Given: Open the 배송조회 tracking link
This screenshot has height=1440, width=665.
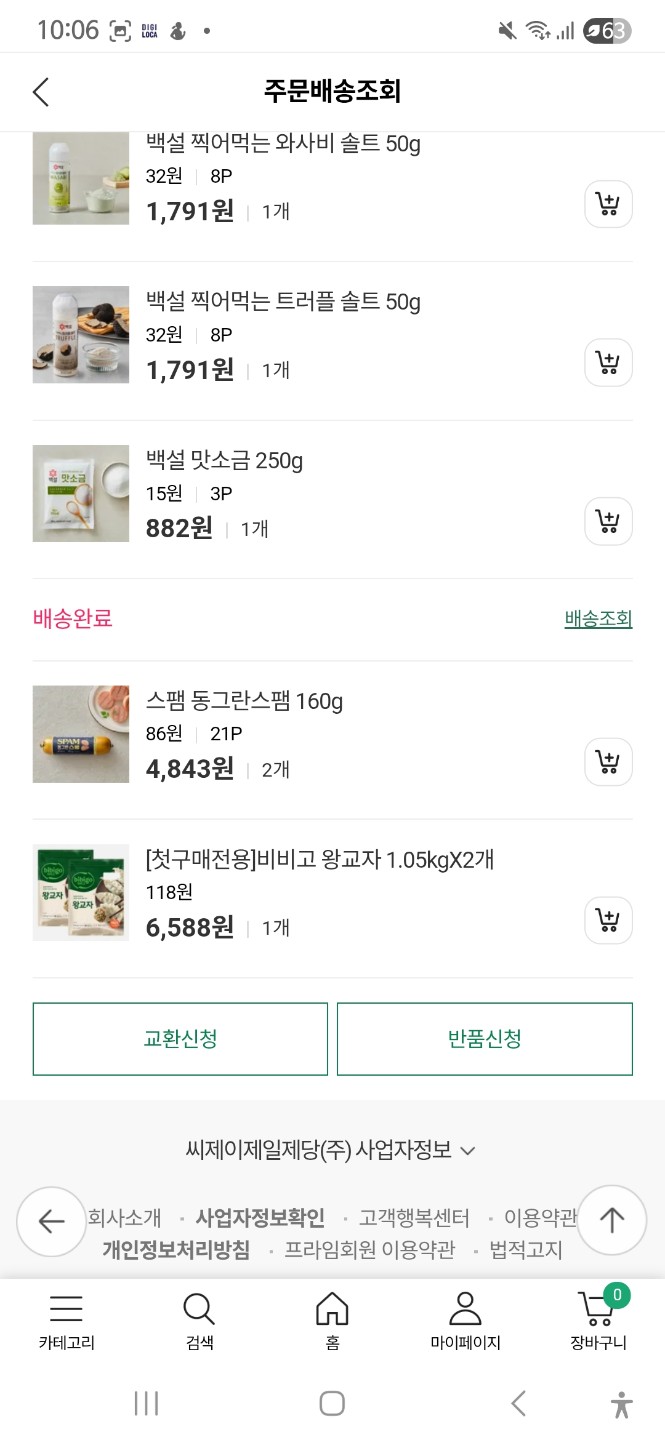Looking at the screenshot, I should [x=598, y=619].
